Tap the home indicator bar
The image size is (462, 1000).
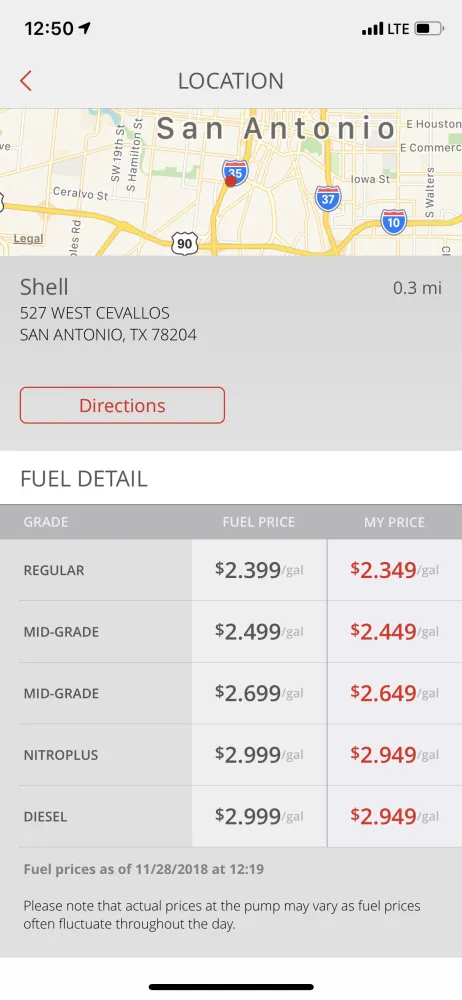(x=231, y=987)
